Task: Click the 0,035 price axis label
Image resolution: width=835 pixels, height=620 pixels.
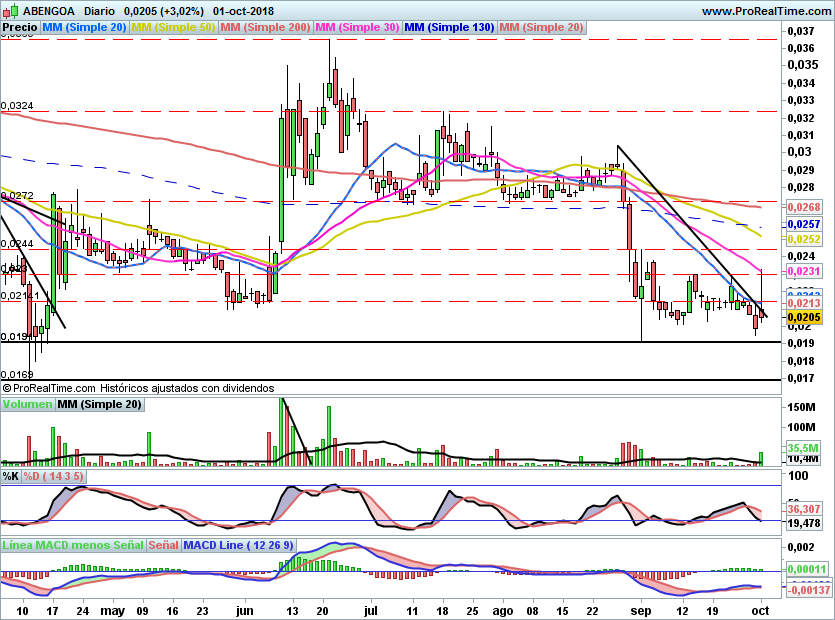Action: 803,65
